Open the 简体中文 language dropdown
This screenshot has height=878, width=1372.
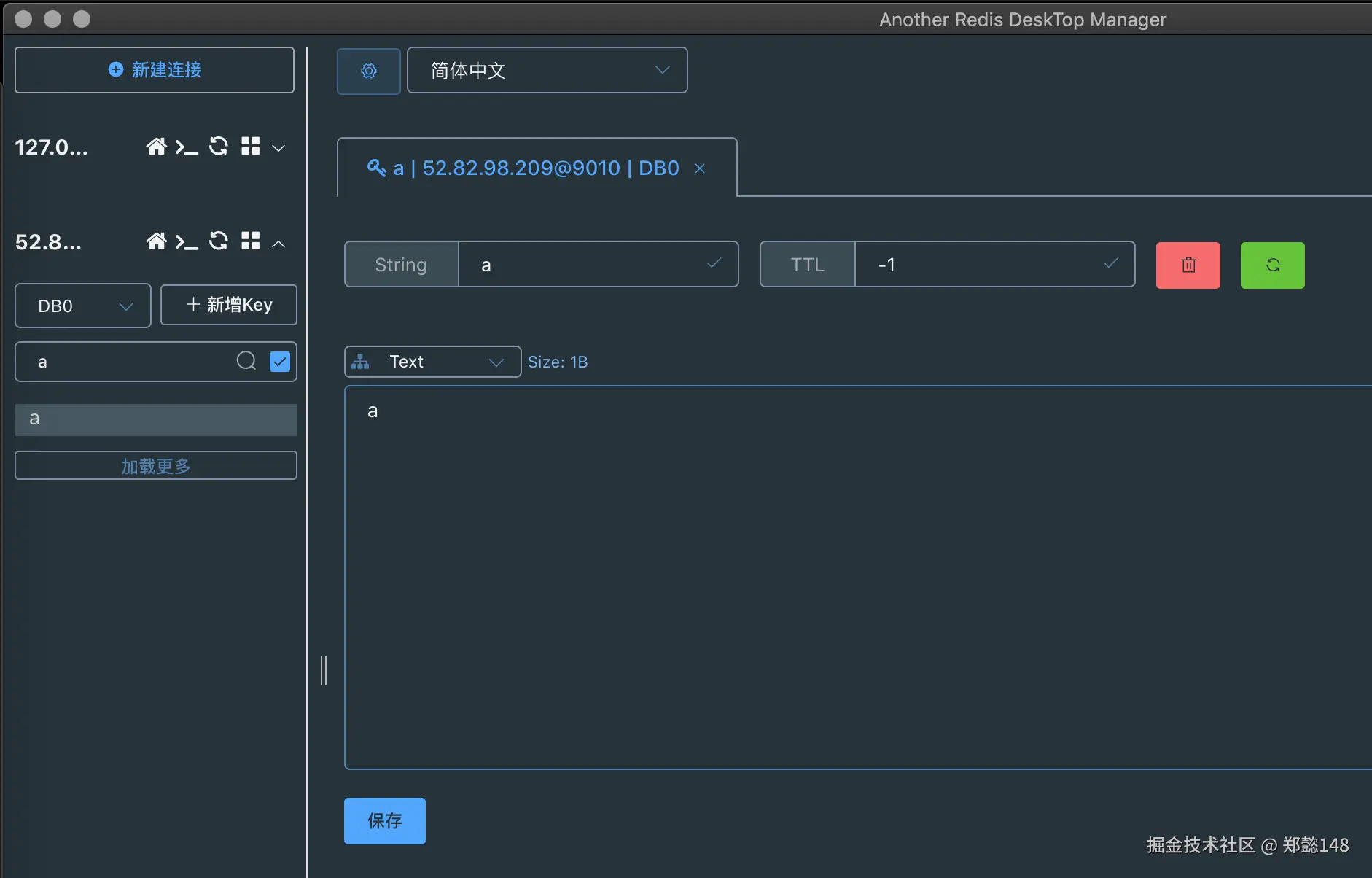click(547, 71)
